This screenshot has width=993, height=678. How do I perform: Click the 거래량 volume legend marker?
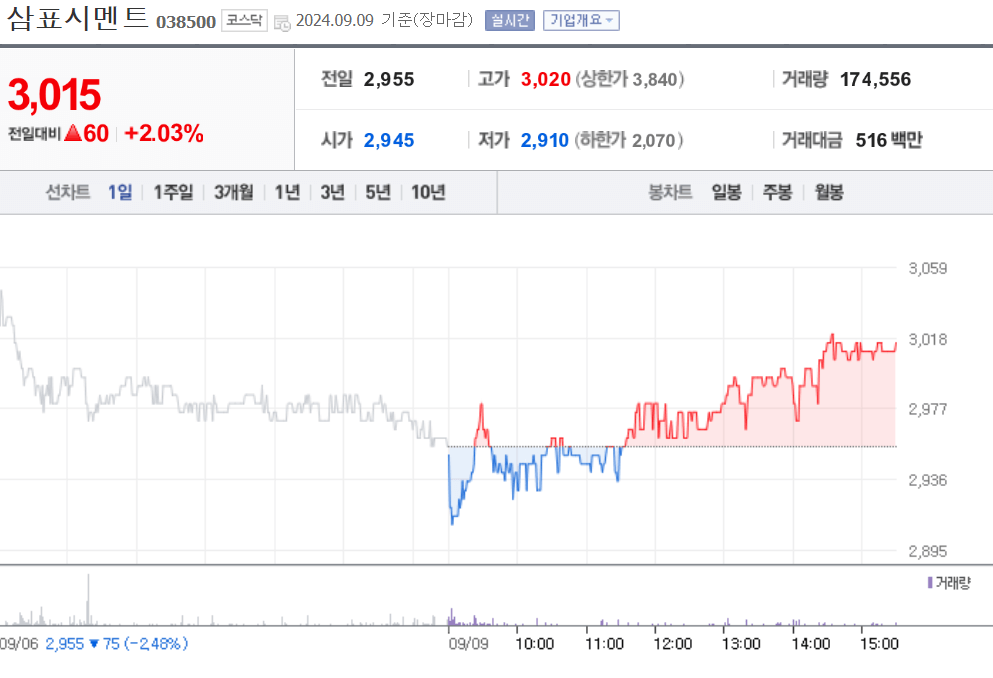[930, 582]
